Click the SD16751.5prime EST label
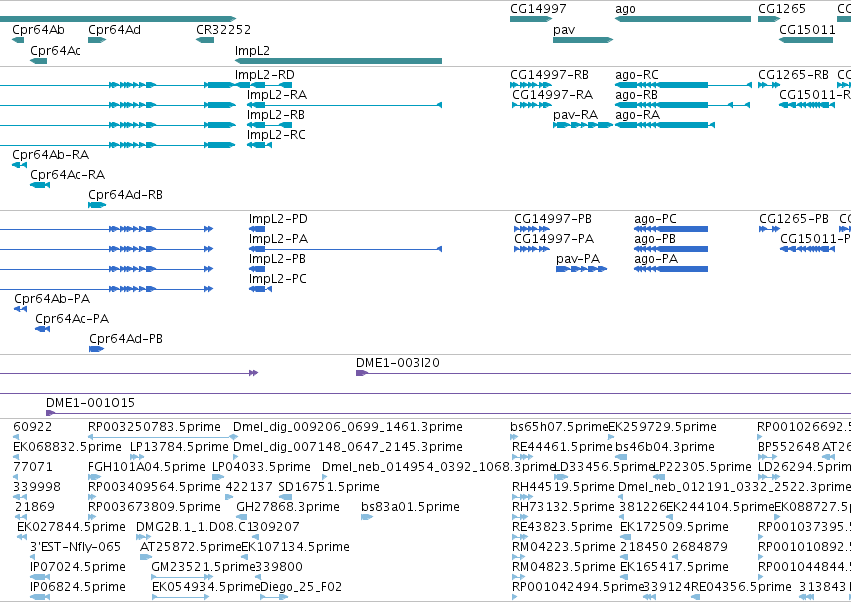The height and width of the screenshot is (602, 851). [x=329, y=487]
